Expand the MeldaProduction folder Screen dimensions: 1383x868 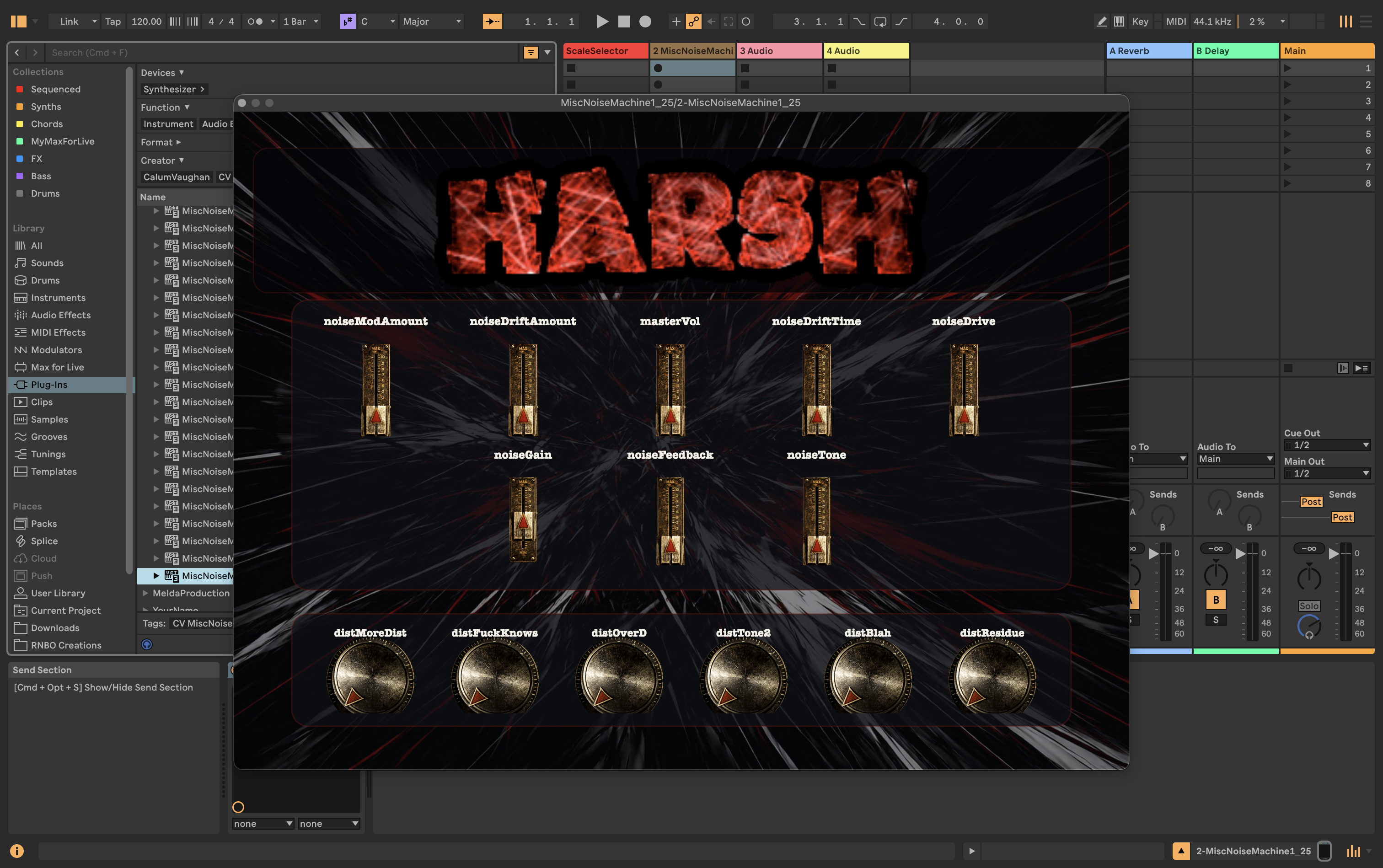click(145, 593)
